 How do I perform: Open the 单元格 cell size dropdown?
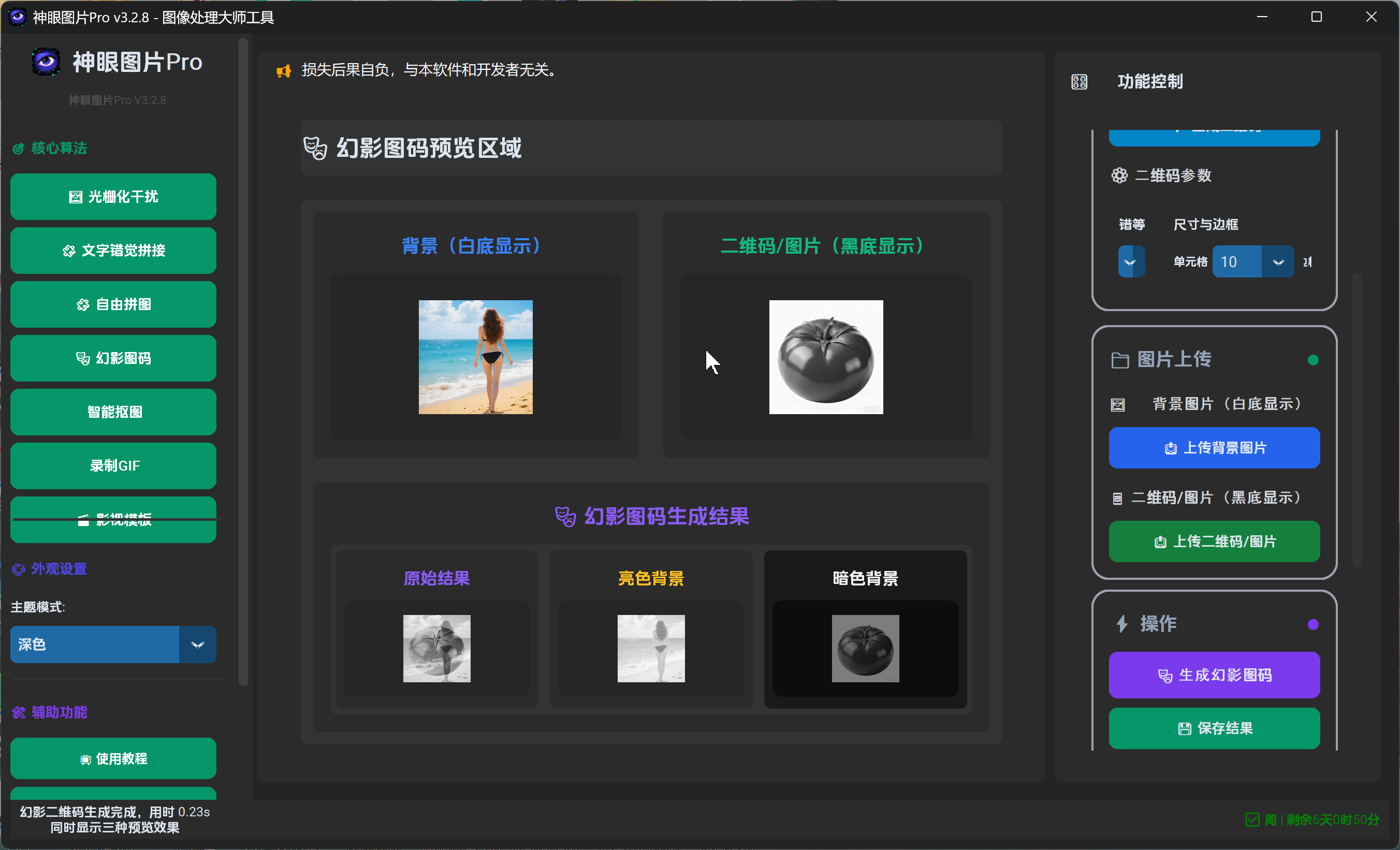(x=1278, y=261)
